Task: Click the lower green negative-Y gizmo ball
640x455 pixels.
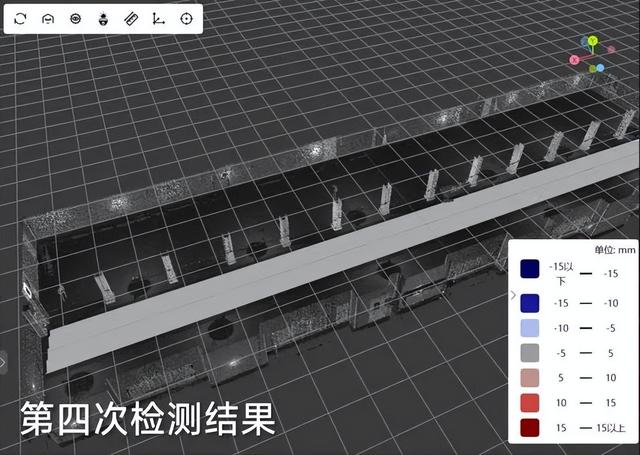Action: [592, 69]
